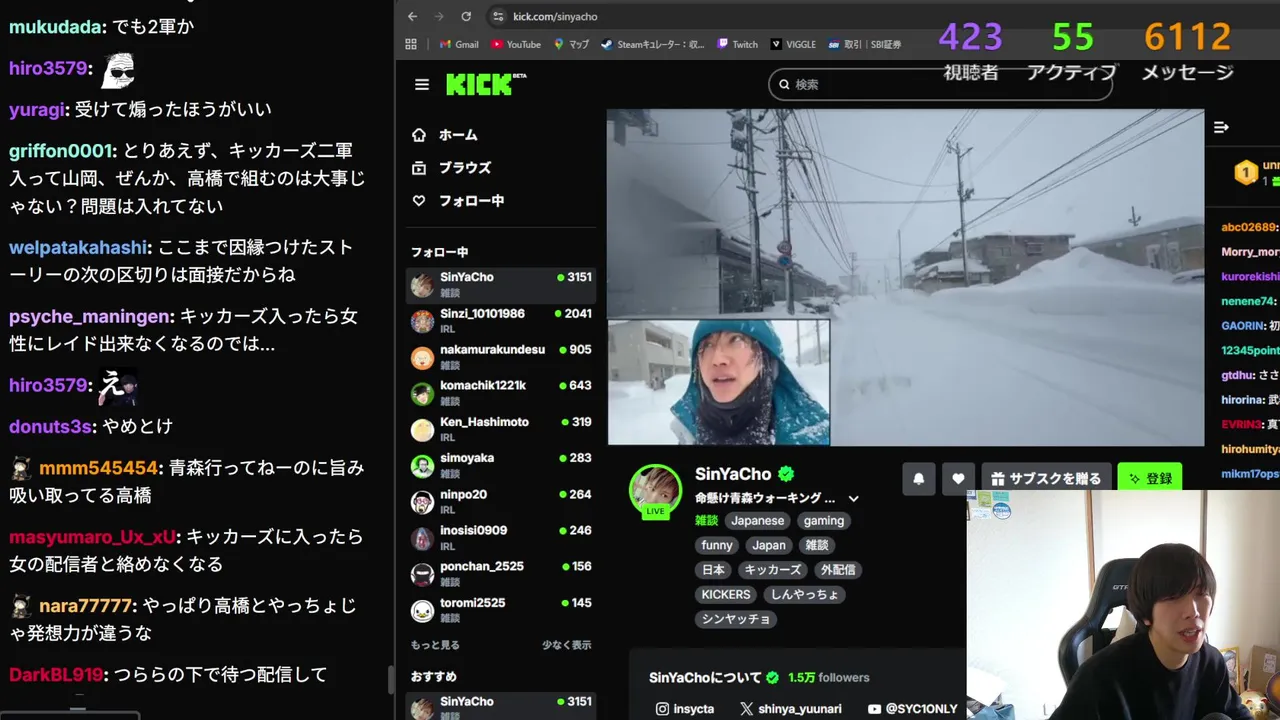Image resolution: width=1280 pixels, height=720 pixels.
Task: Open the VIGGLE bookmark
Action: click(x=793, y=44)
